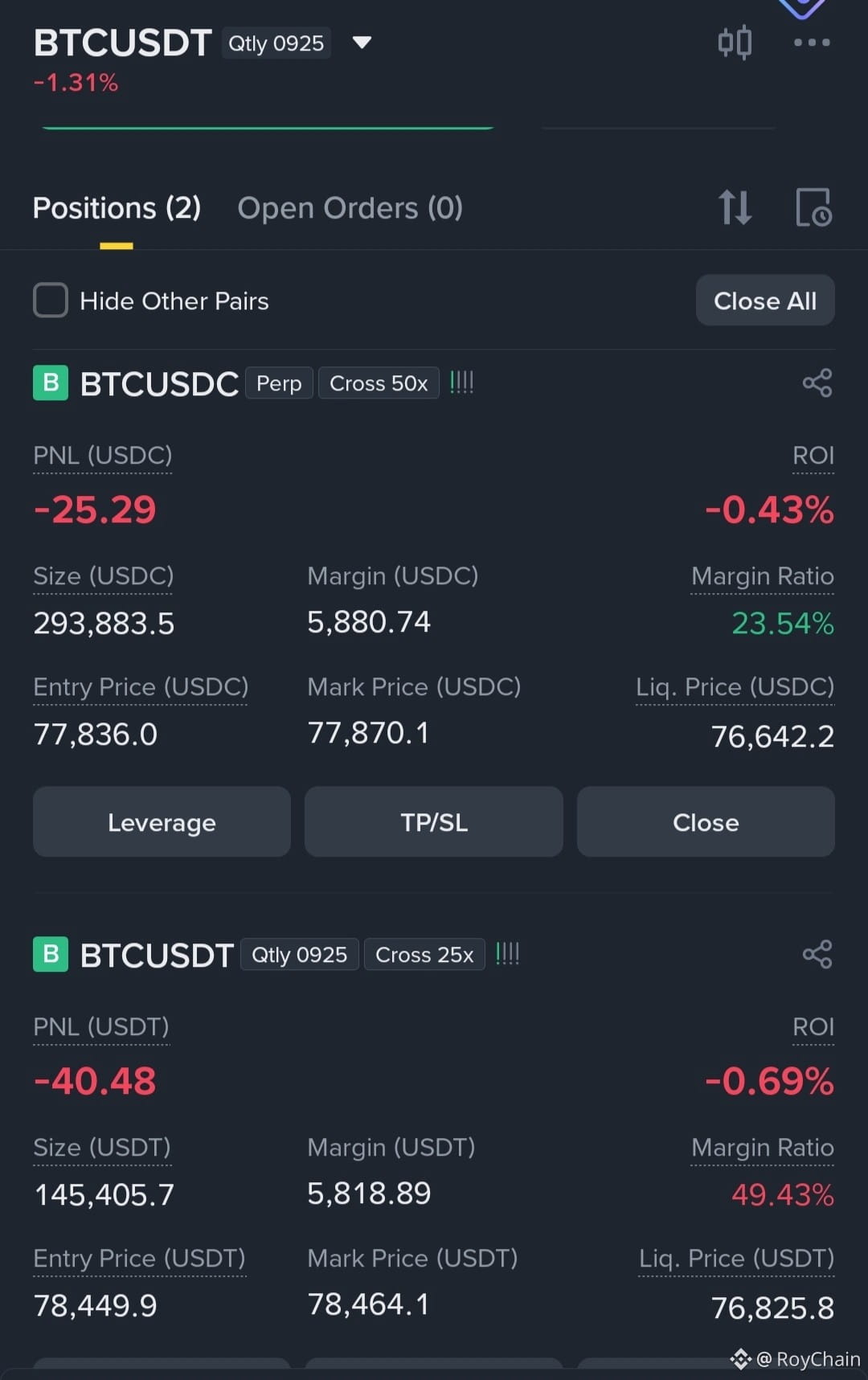Check the Hide Other Pairs checkbox
The height and width of the screenshot is (1380, 868).
coord(51,301)
